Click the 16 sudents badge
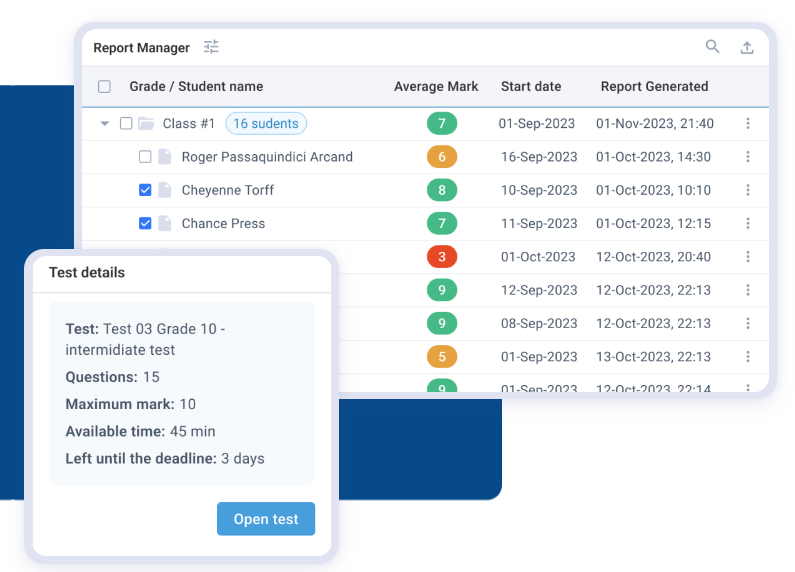 point(266,124)
